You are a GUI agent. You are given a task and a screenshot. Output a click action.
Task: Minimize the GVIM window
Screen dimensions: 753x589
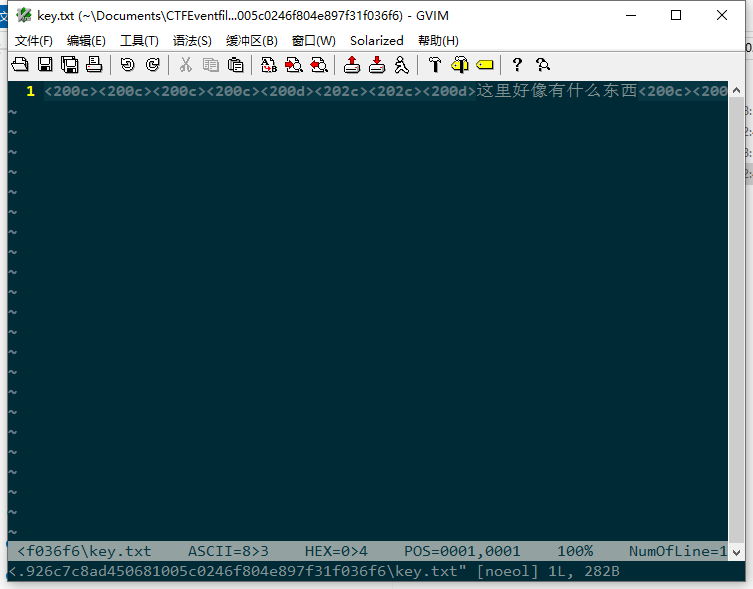point(631,15)
